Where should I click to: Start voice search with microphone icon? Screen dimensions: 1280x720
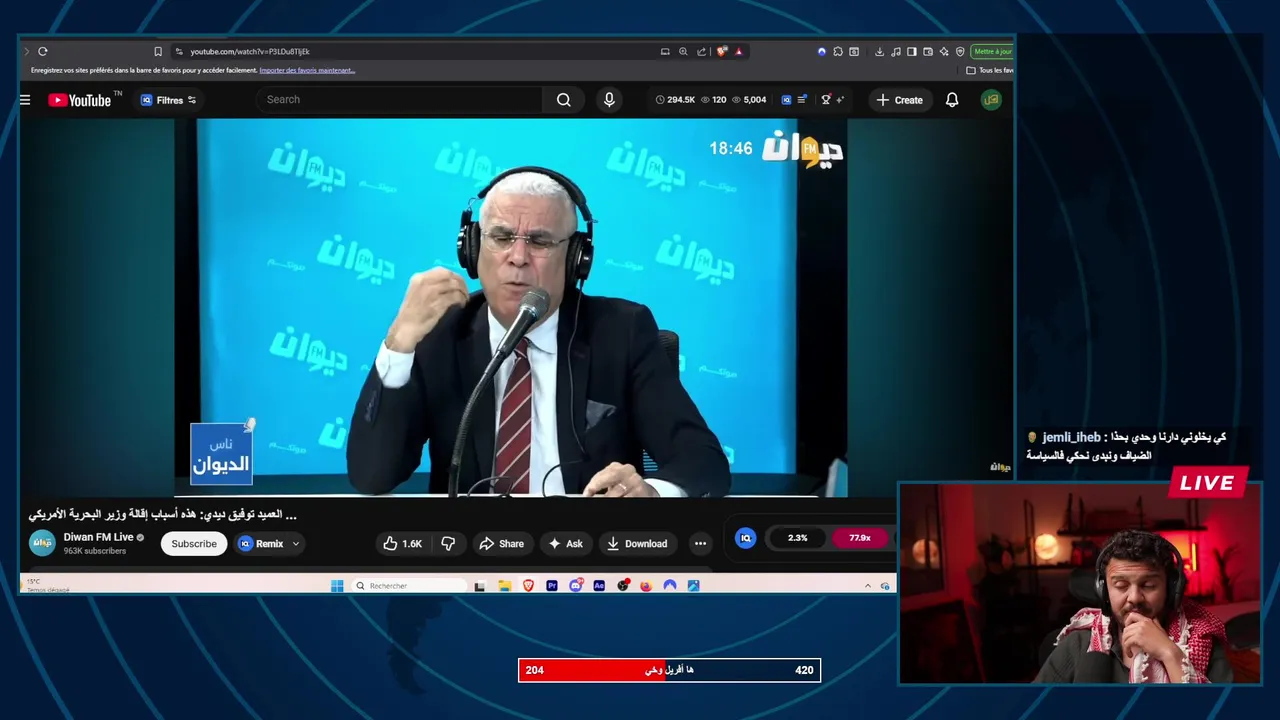609,99
